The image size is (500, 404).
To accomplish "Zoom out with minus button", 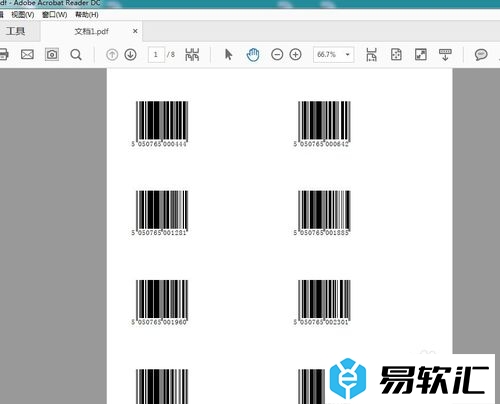I will tap(277, 54).
